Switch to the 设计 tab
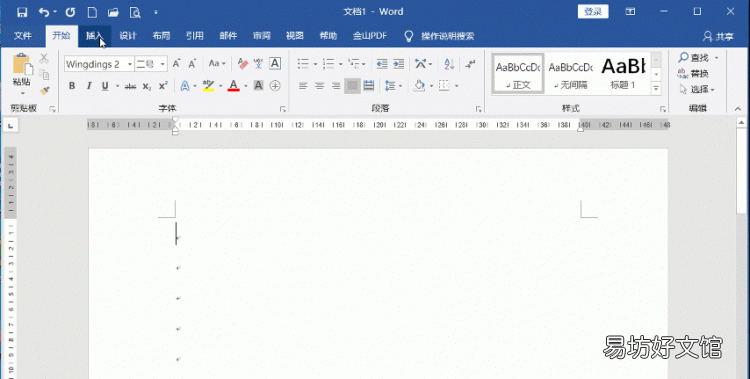Image resolution: width=750 pixels, height=379 pixels. point(128,36)
